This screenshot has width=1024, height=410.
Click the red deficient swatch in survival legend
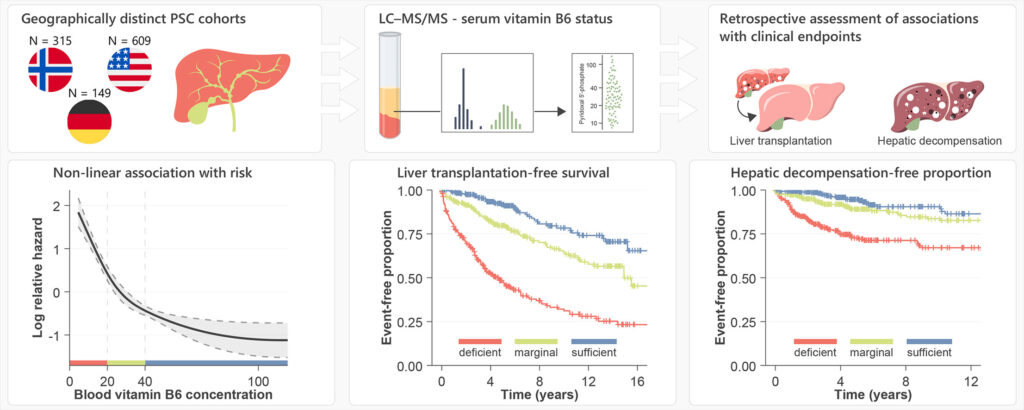(479, 341)
